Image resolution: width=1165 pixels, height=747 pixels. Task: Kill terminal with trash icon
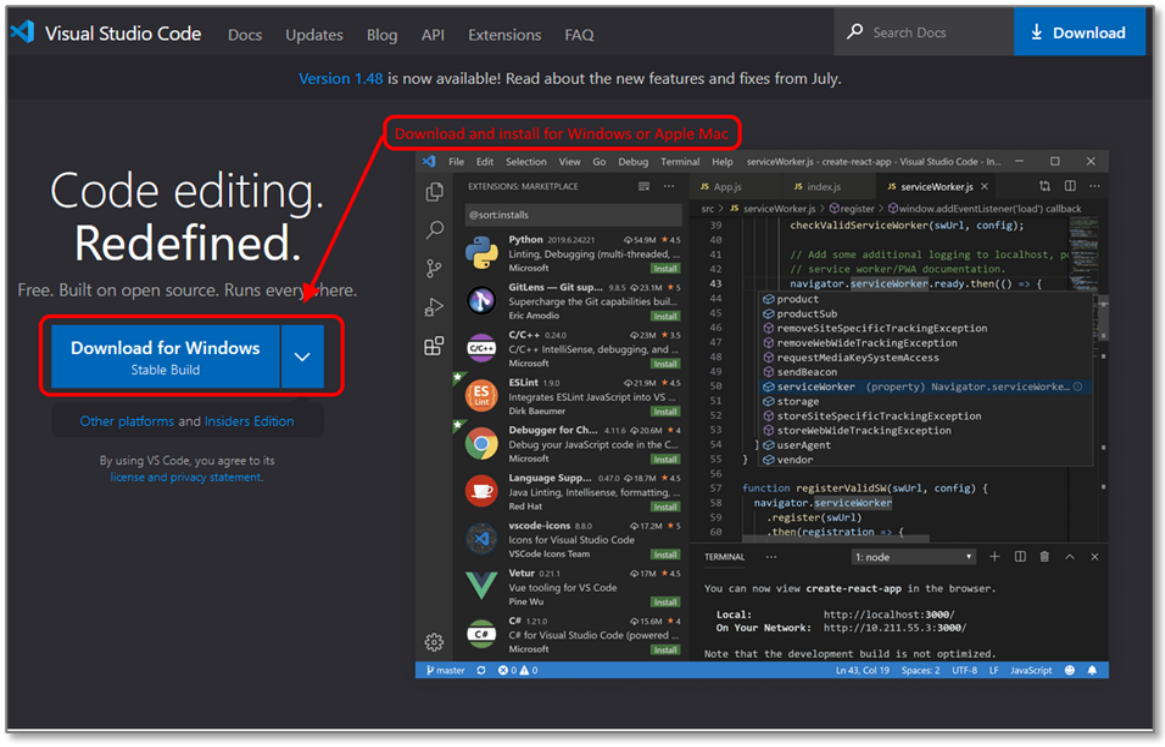(1045, 557)
